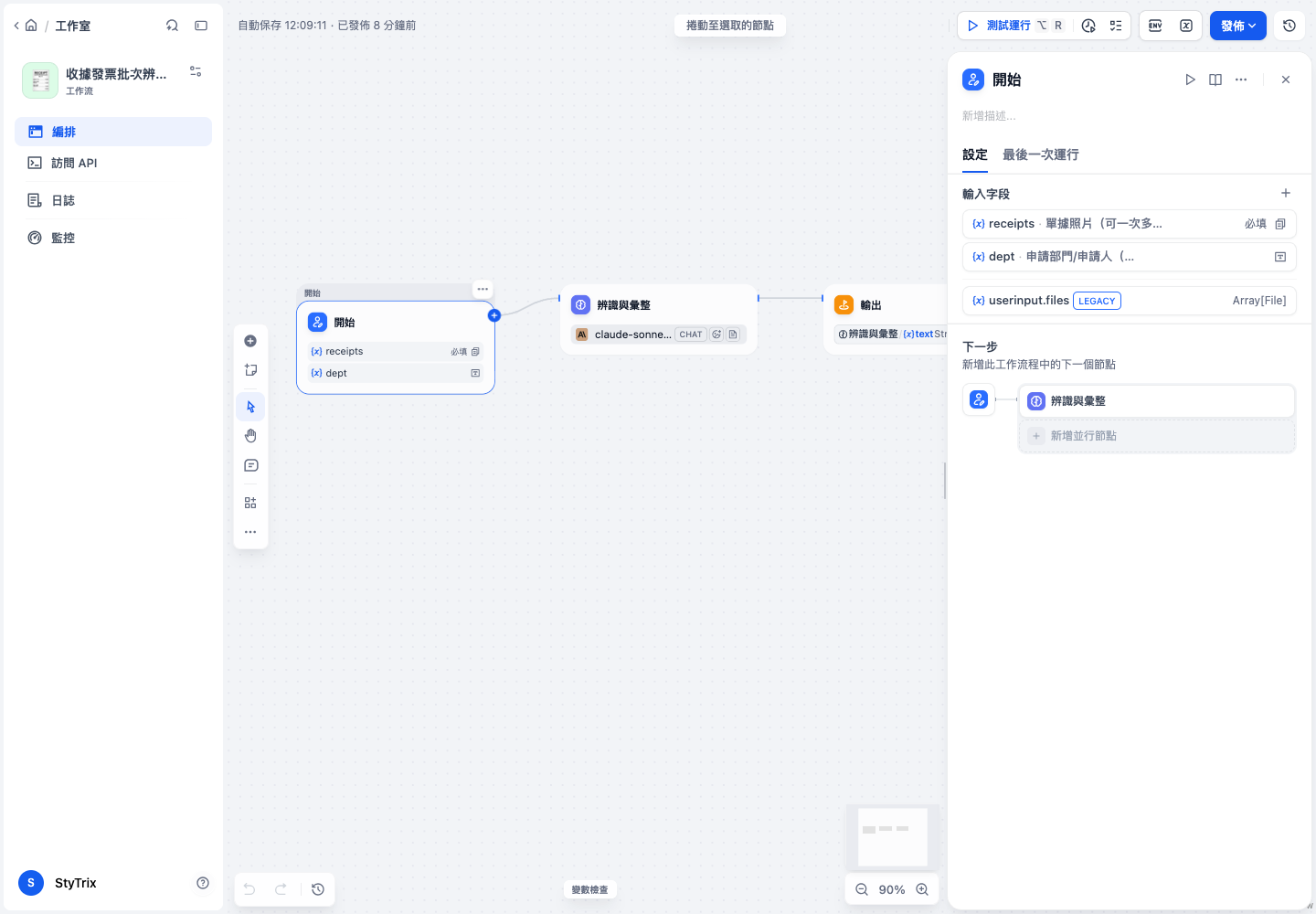The height and width of the screenshot is (914, 1316).
Task: Select the 編排 menu item
Action: [x=113, y=132]
